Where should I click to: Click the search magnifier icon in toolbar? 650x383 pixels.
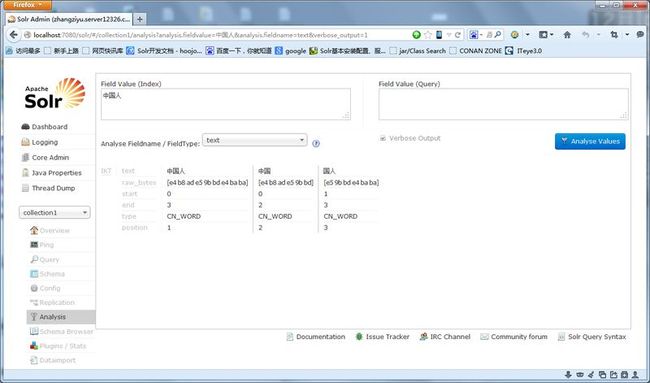tap(498, 35)
